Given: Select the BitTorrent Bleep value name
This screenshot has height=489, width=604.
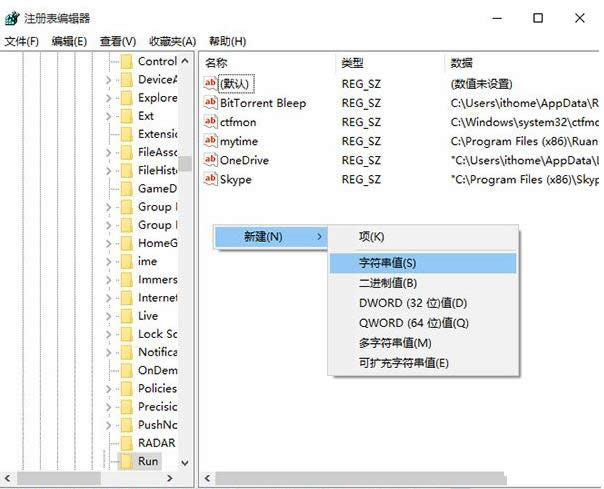Looking at the screenshot, I should click(263, 103).
